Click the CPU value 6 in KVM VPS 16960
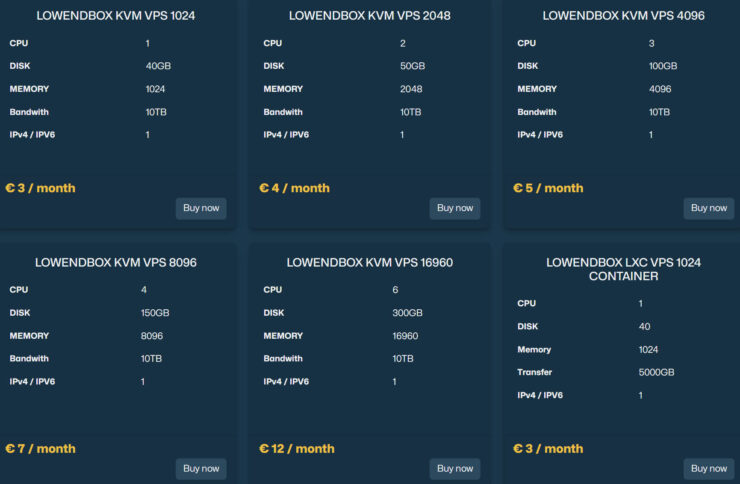Image resolution: width=740 pixels, height=484 pixels. pos(395,290)
